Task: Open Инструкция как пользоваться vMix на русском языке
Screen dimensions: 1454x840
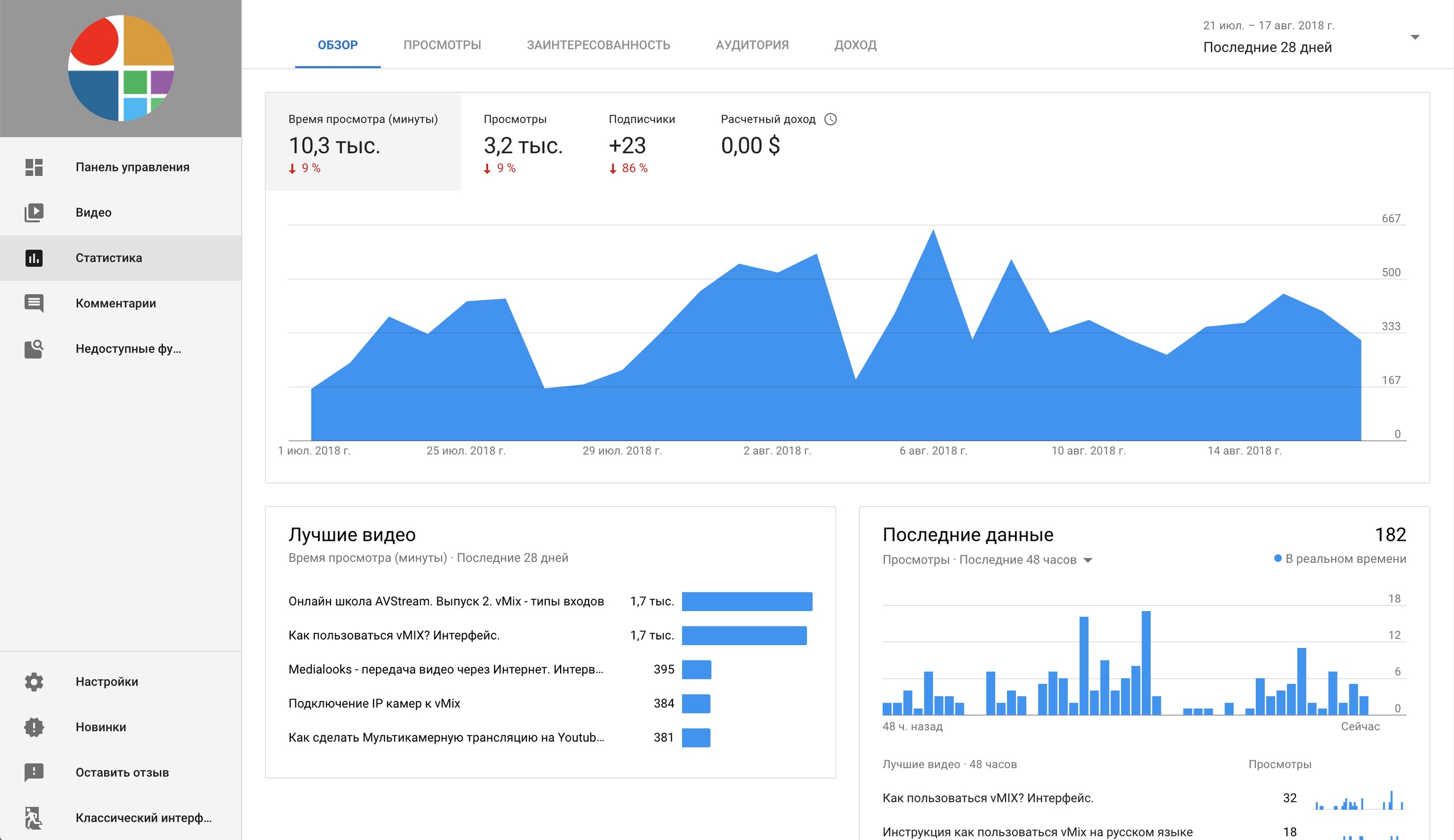Action: pos(1038,832)
